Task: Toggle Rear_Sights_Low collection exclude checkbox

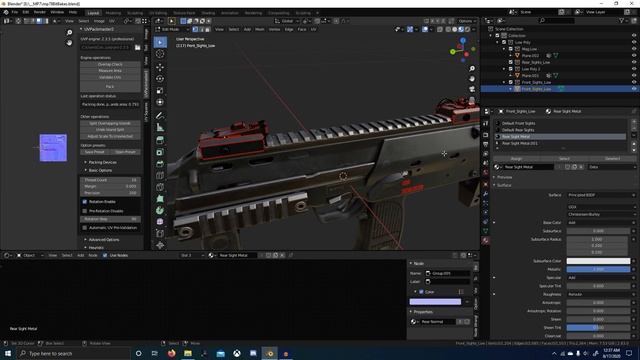Action: 511,62
